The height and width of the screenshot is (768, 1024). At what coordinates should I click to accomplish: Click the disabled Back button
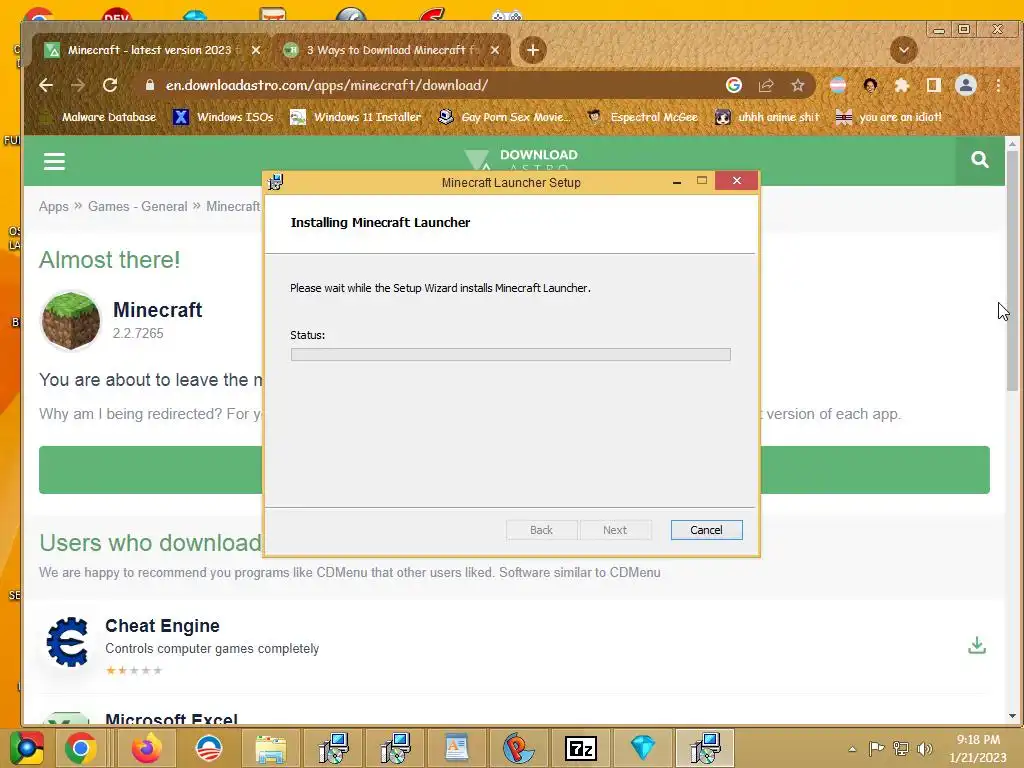pyautogui.click(x=541, y=530)
